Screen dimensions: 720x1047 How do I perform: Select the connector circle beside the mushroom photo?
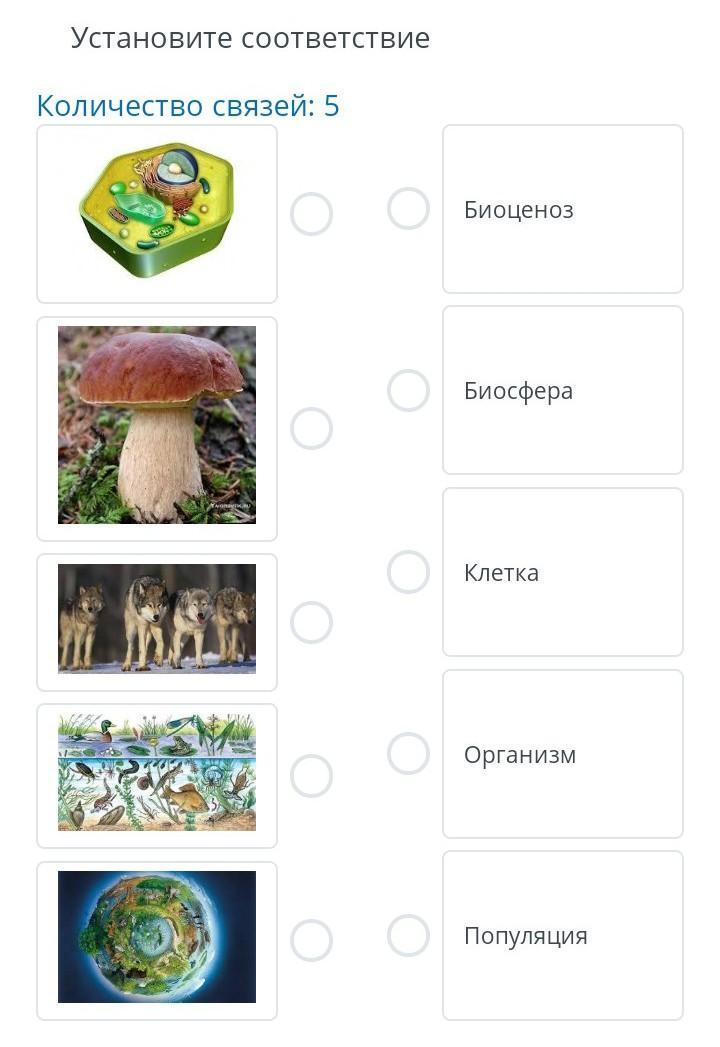click(x=311, y=429)
